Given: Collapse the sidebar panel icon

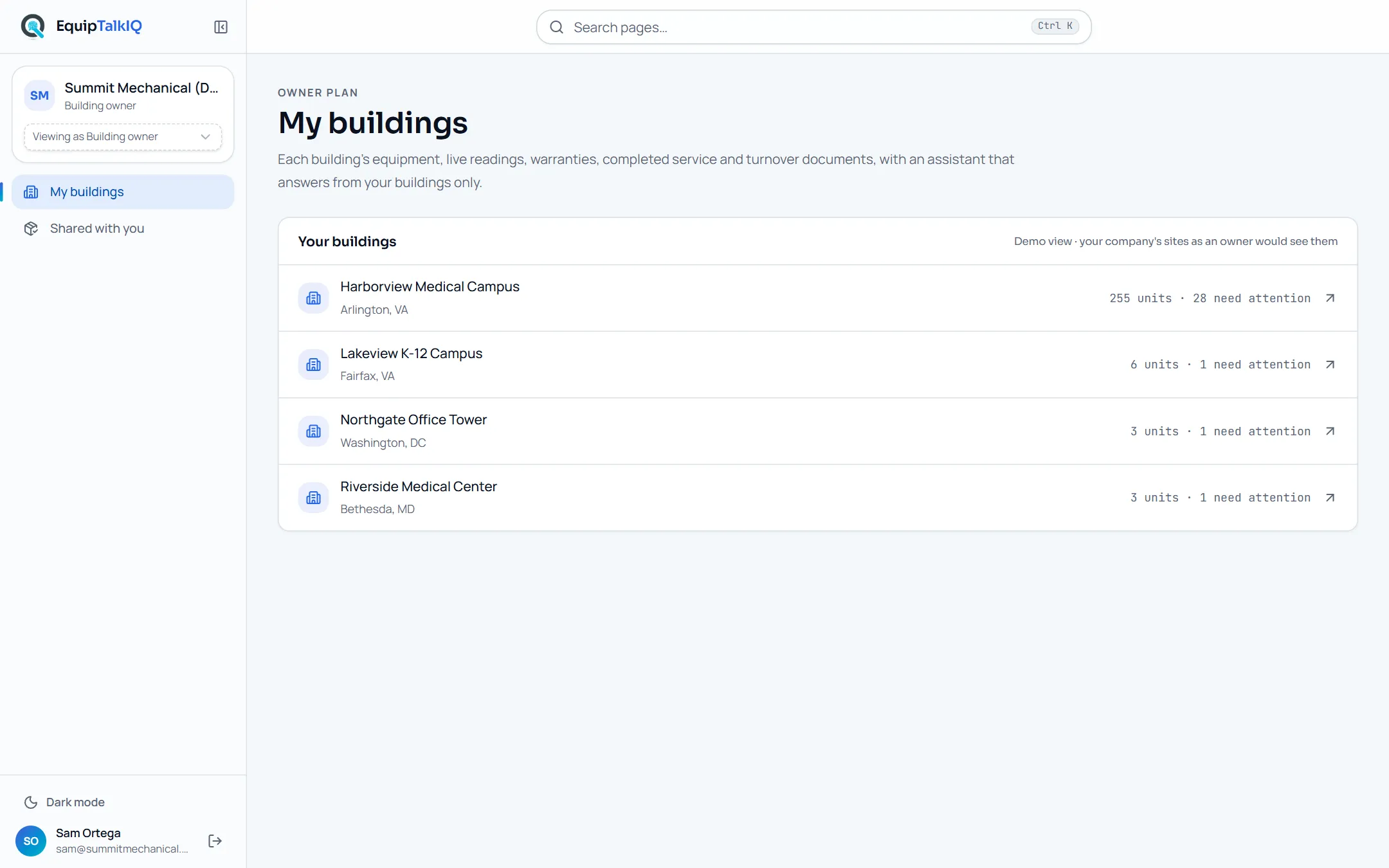Looking at the screenshot, I should pos(221,27).
